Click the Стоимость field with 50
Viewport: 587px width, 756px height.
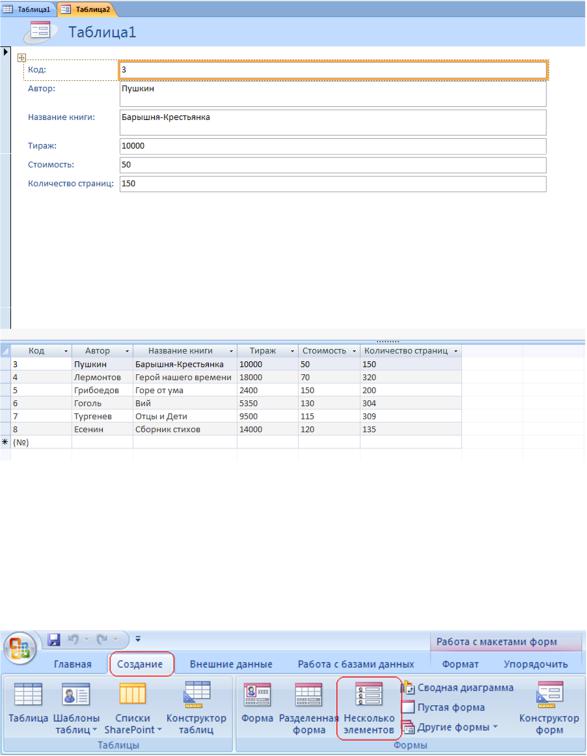pyautogui.click(x=333, y=165)
